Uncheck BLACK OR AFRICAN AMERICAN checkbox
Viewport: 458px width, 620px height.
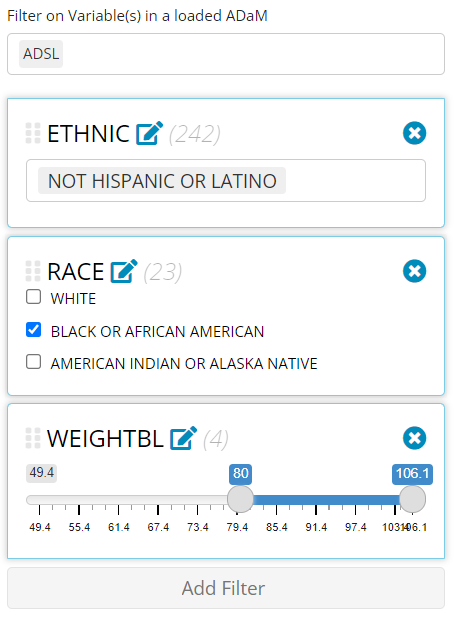[34, 329]
